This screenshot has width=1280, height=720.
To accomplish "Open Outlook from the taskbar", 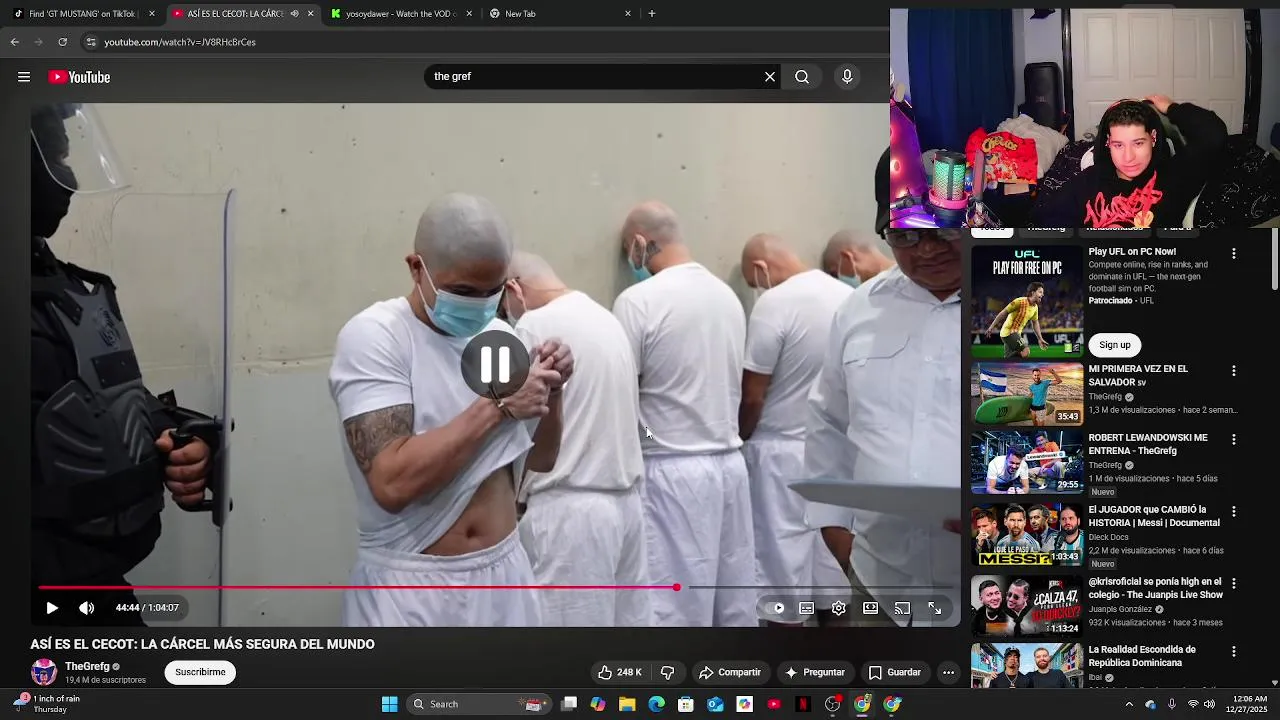I will click(715, 704).
